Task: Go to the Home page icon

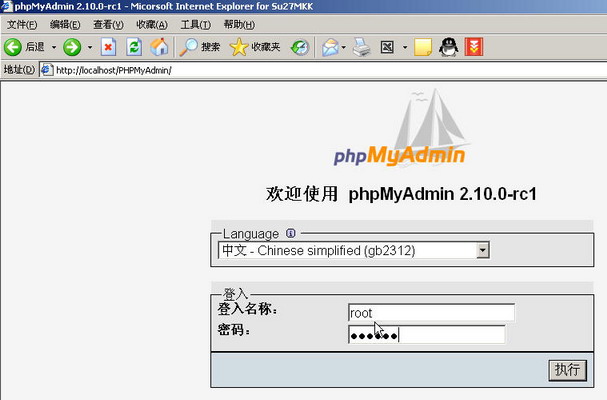Action: (159, 47)
